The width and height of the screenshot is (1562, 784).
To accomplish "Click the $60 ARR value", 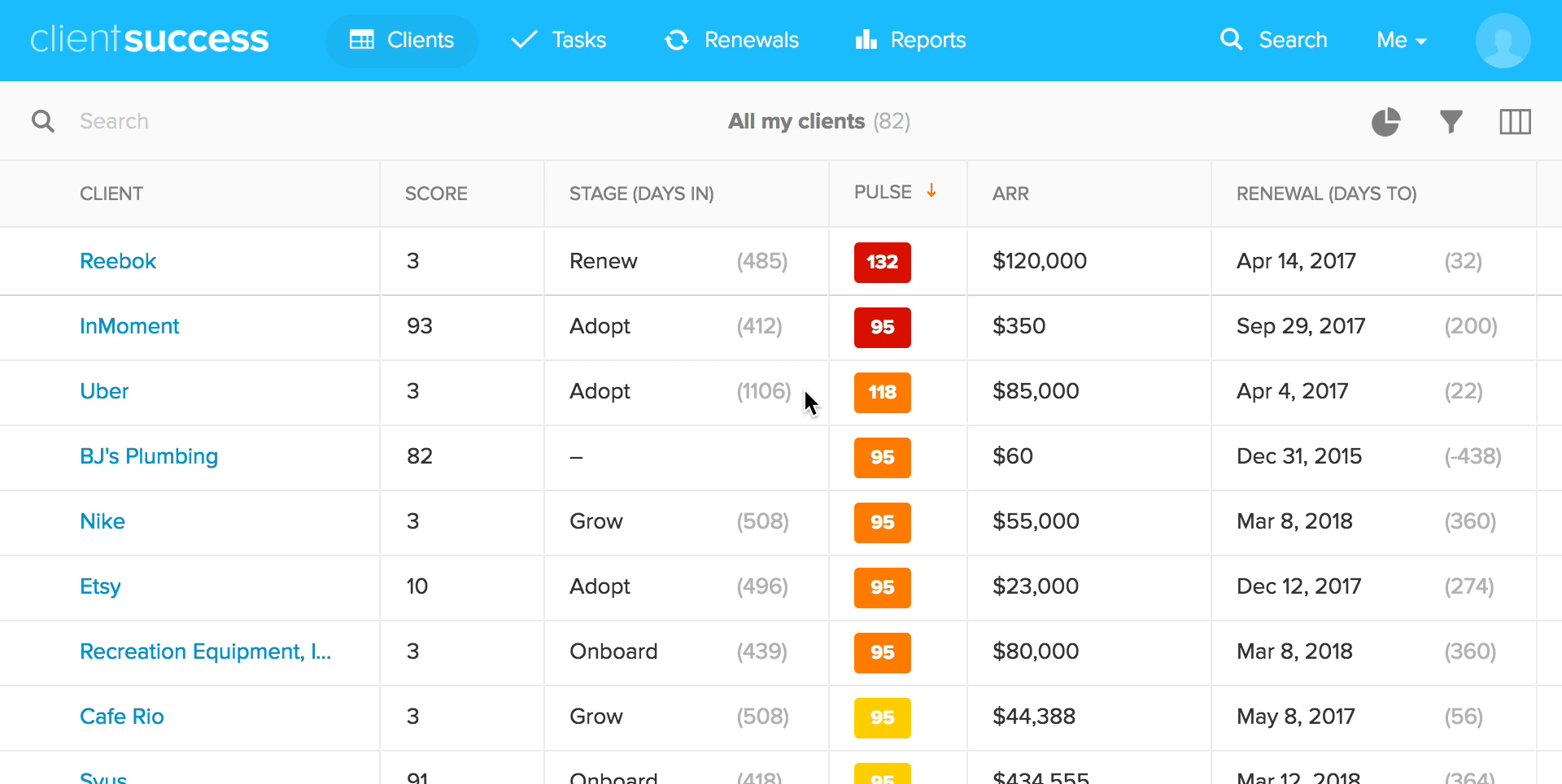I will [x=1013, y=456].
